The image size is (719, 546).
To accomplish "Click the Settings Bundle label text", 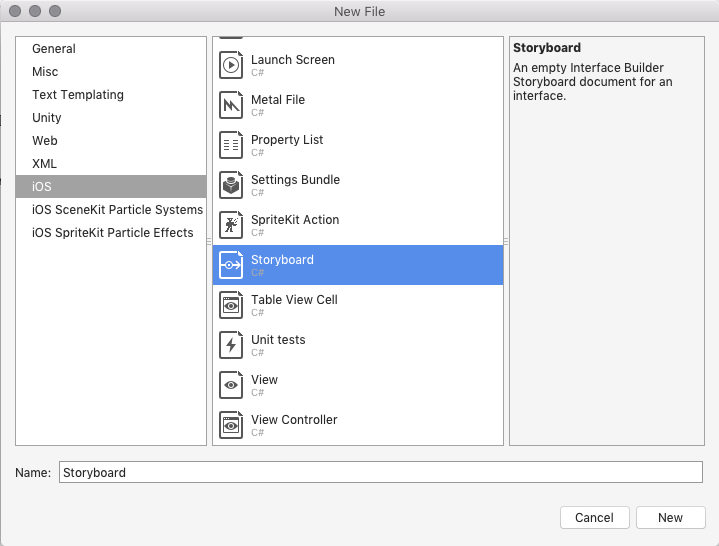I will point(295,179).
